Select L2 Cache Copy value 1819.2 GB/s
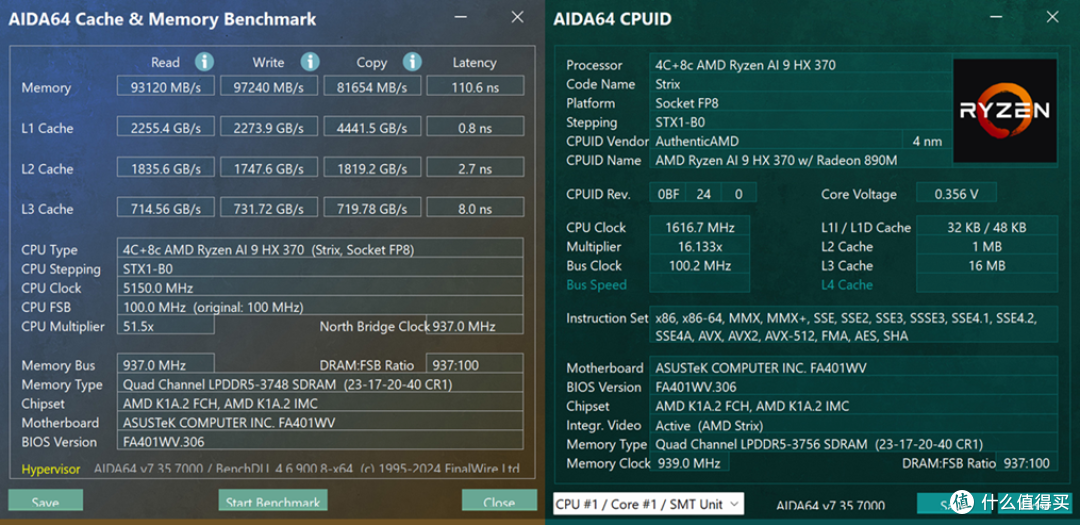This screenshot has height=525, width=1080. 372,169
